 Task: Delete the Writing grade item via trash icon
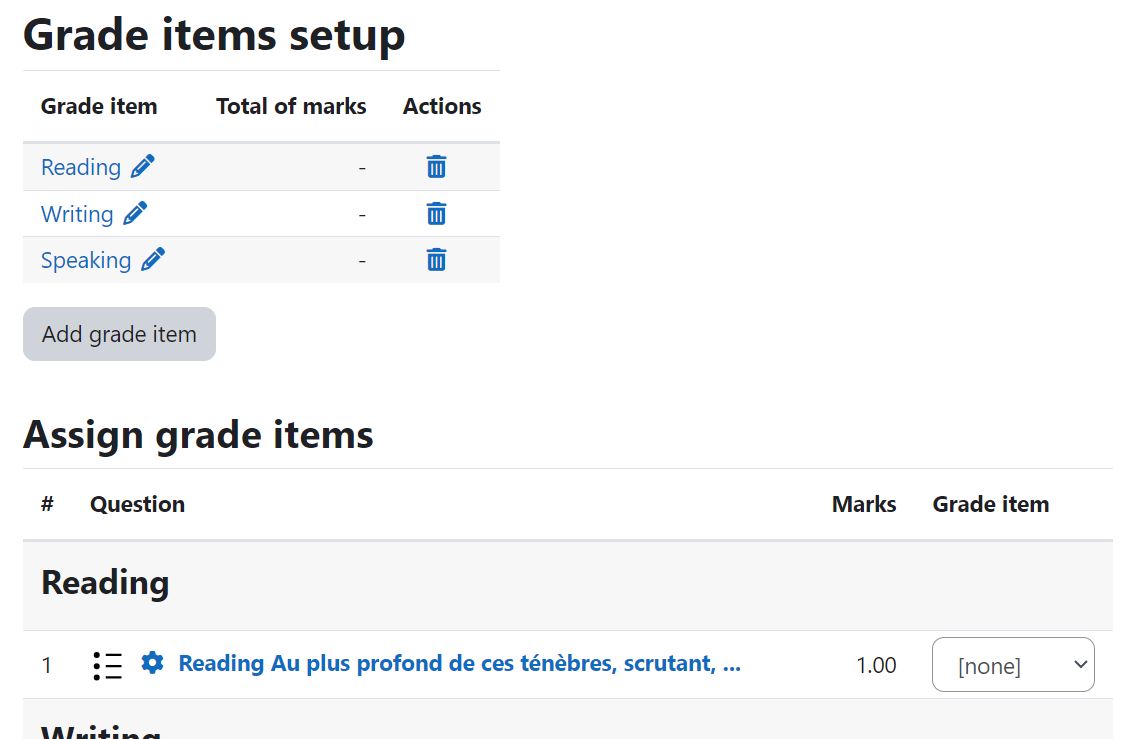click(x=436, y=214)
